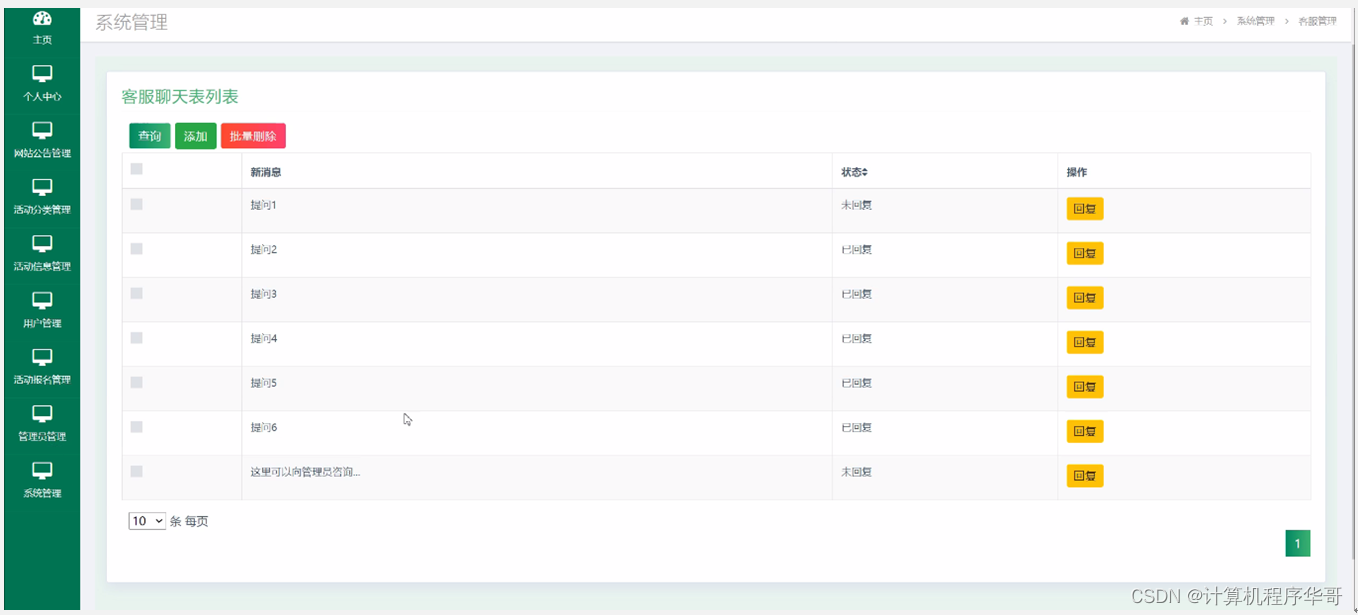Go to 用户管理 sidebar icon

pos(42,301)
